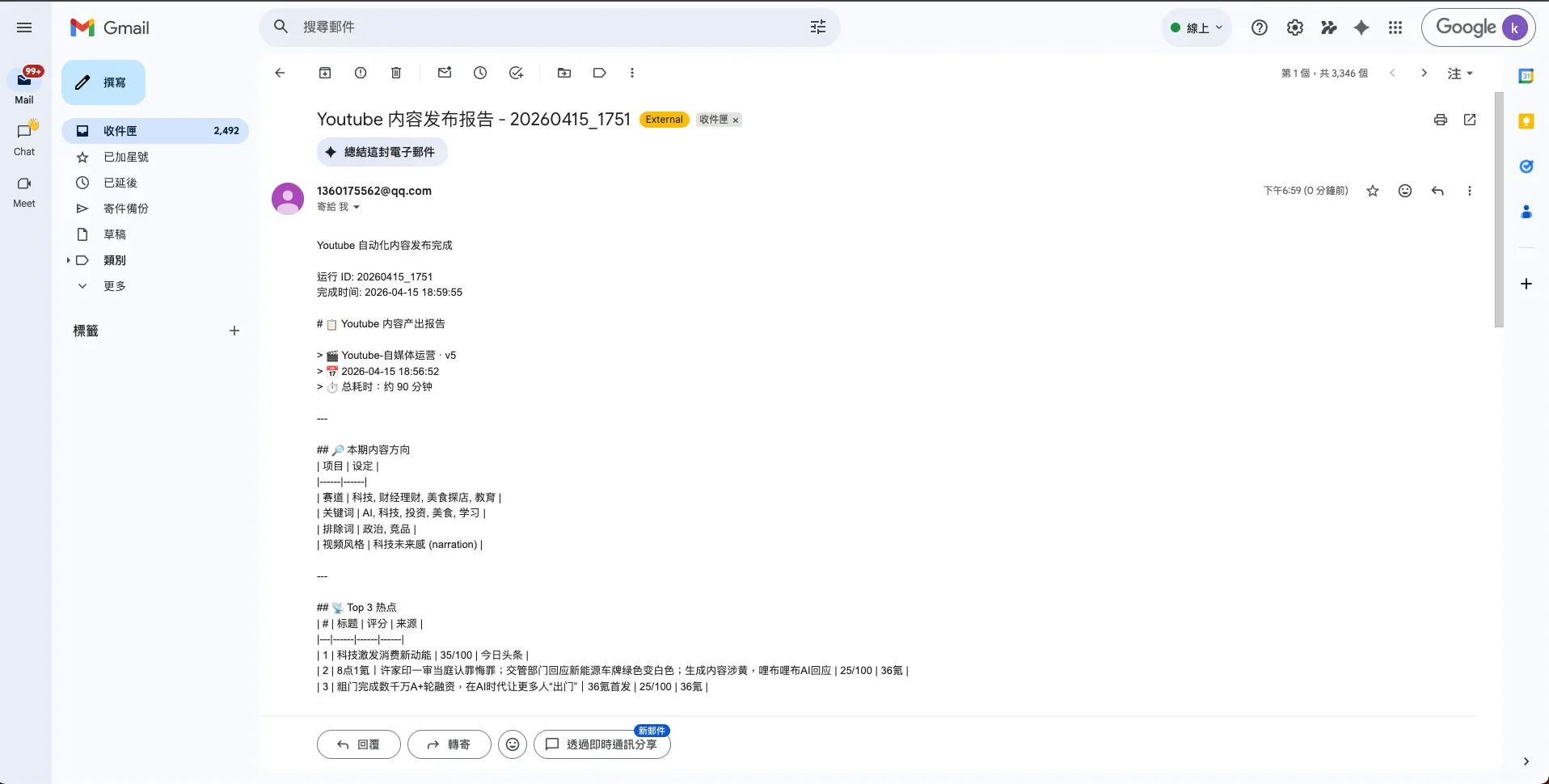This screenshot has height=784, width=1549.
Task: Print the entire email conversation
Action: 1441,120
